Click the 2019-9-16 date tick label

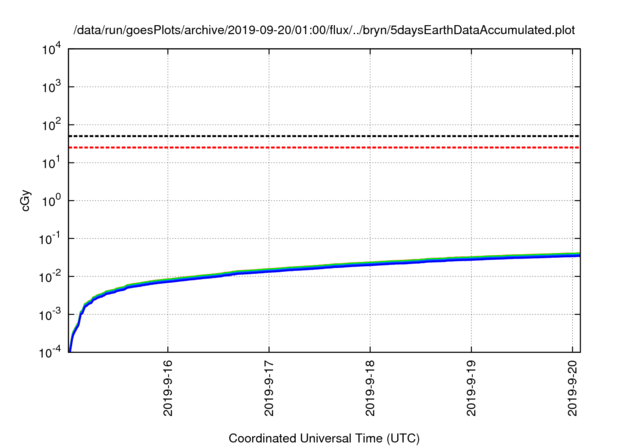[168, 388]
